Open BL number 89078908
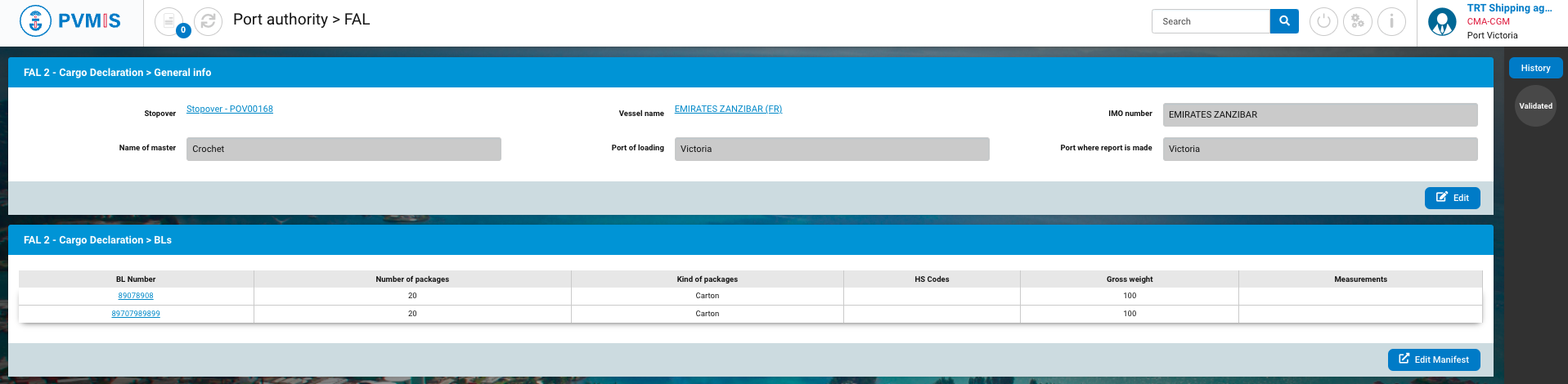 coord(136,296)
